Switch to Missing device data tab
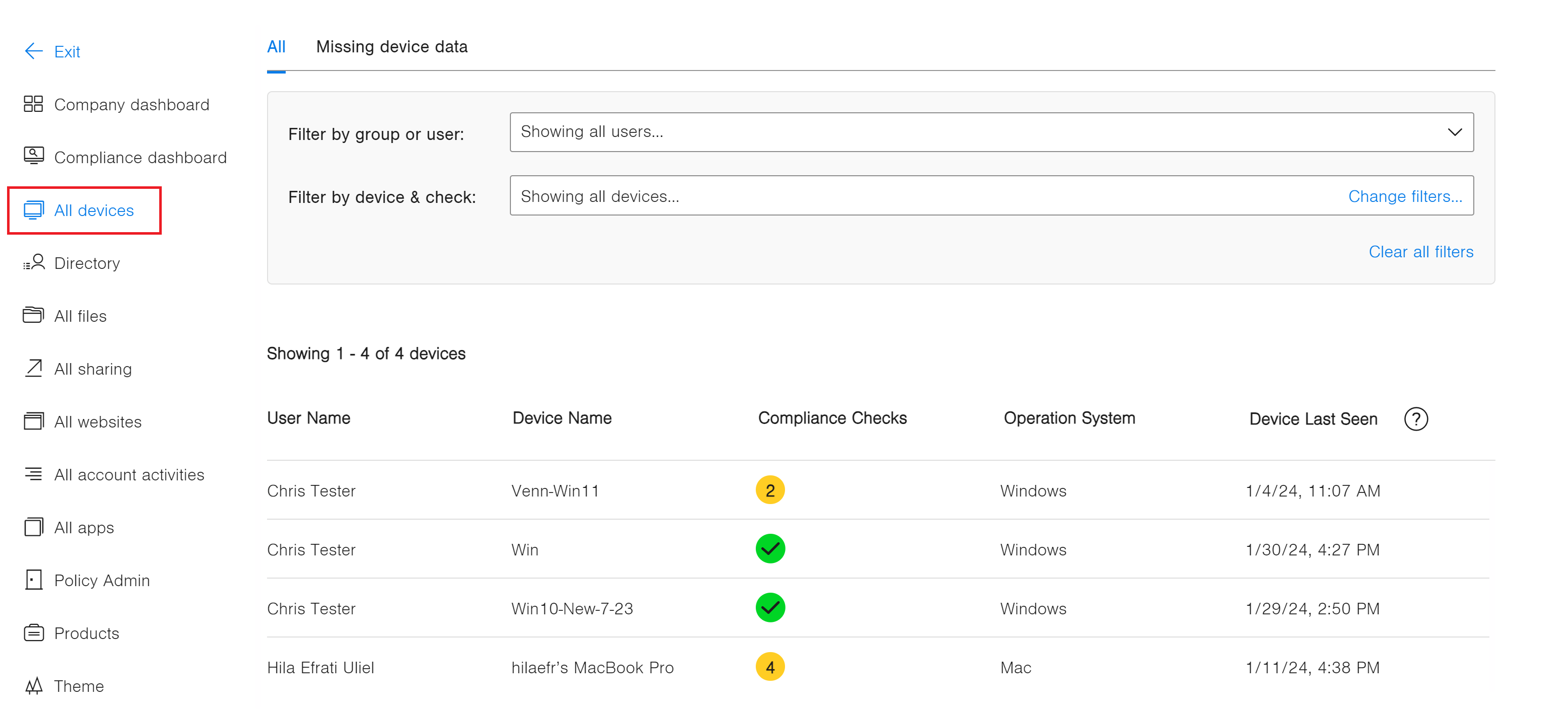The height and width of the screenshot is (709, 1568). pyautogui.click(x=391, y=47)
